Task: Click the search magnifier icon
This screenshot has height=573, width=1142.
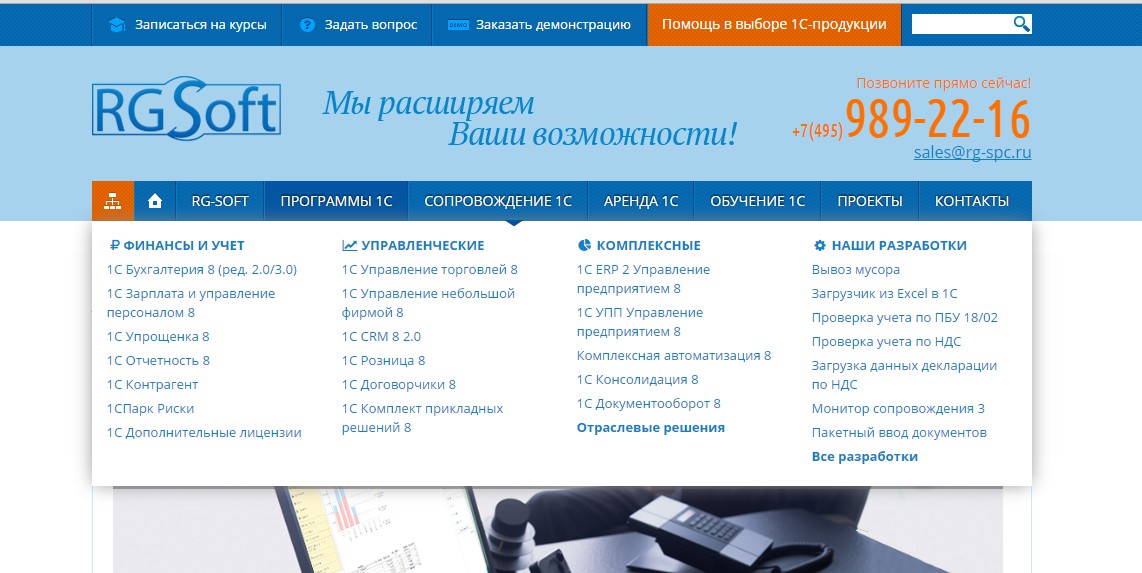Action: tap(1021, 24)
